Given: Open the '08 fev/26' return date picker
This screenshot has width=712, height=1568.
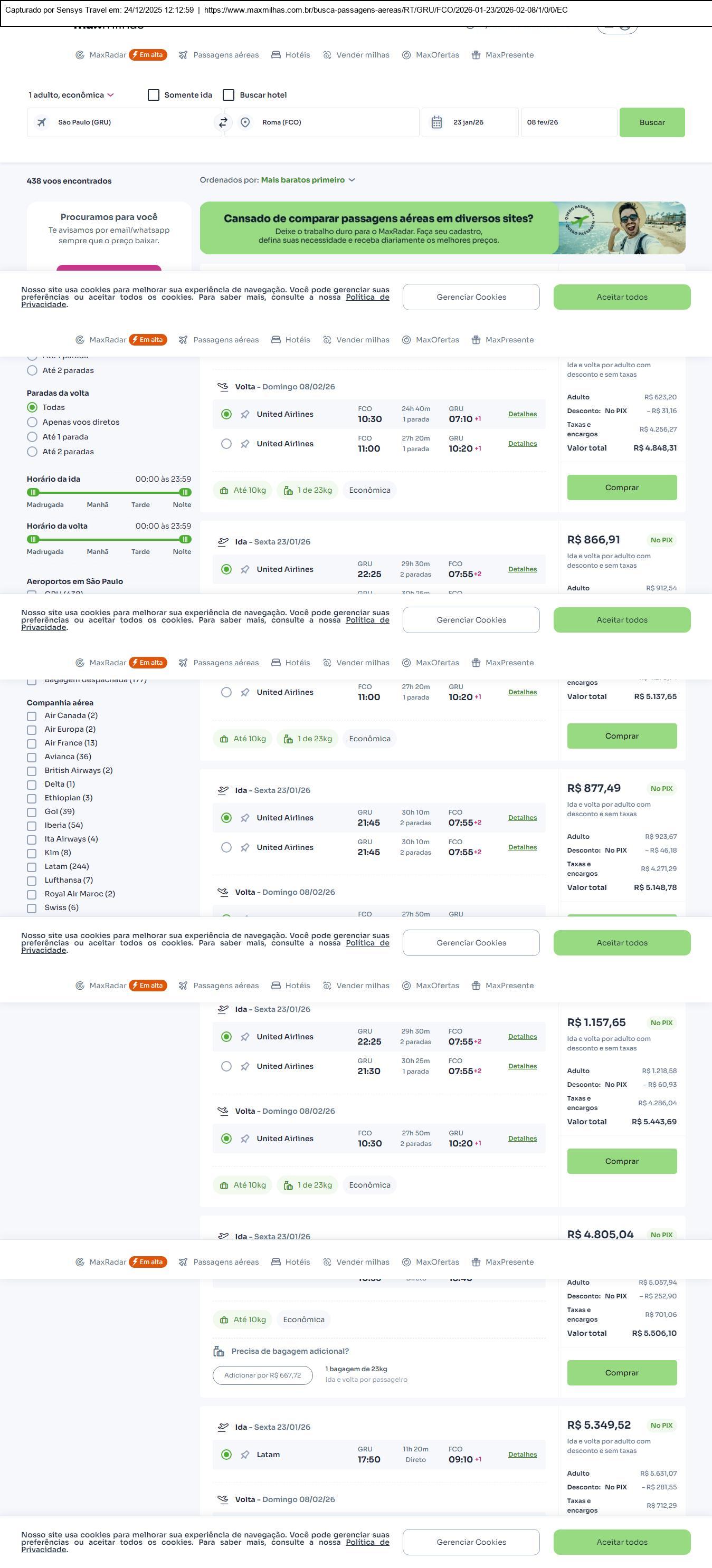Looking at the screenshot, I should coord(568,122).
